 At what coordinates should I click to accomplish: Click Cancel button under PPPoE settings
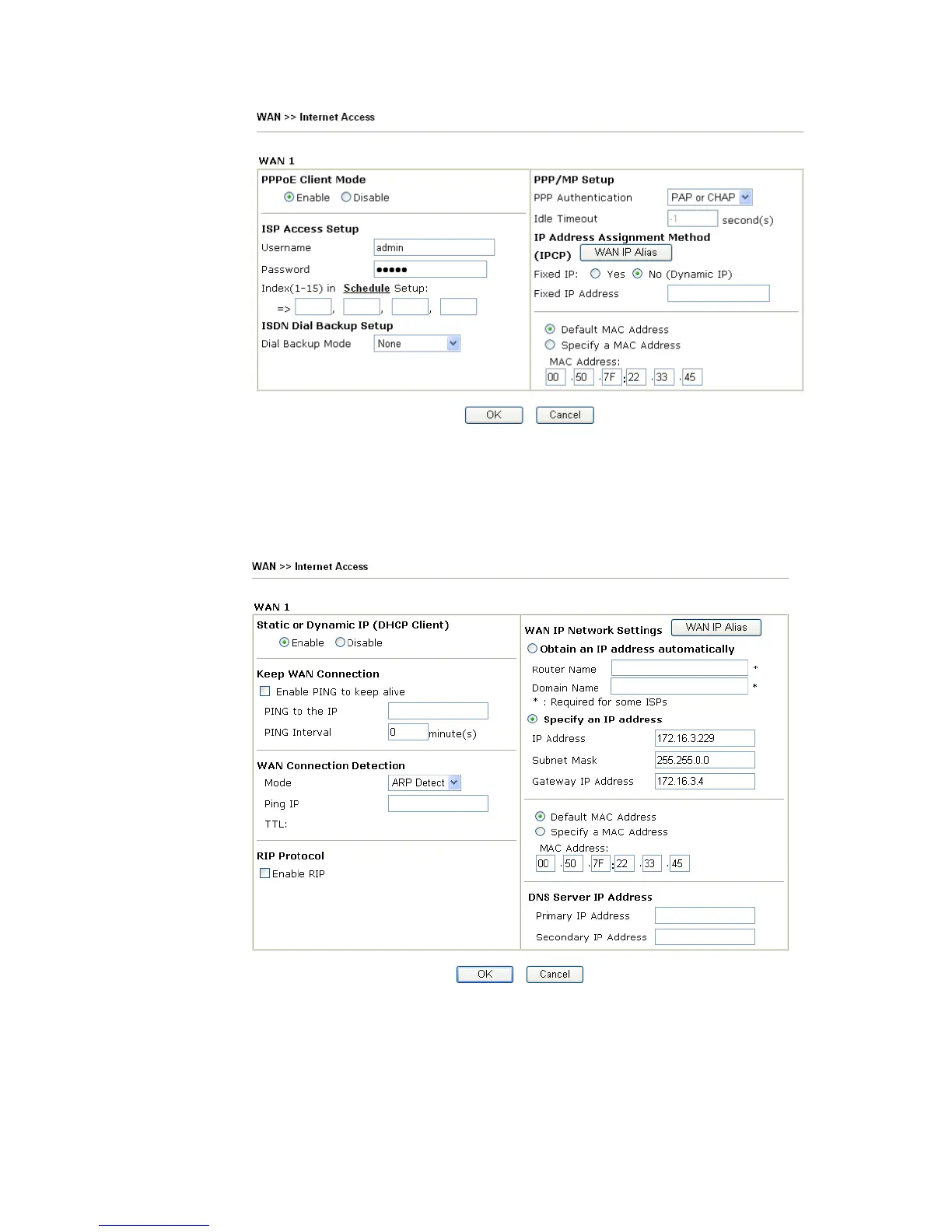(565, 415)
